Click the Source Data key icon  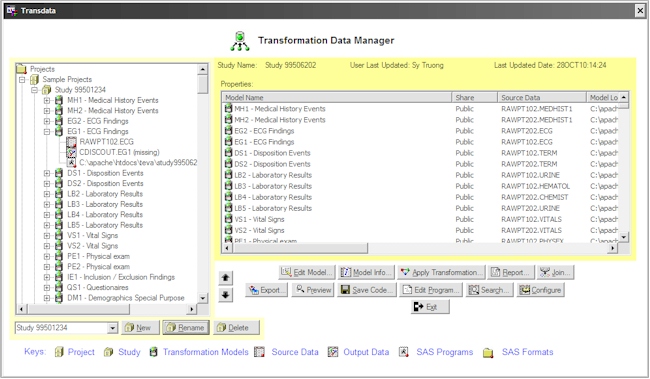260,352
